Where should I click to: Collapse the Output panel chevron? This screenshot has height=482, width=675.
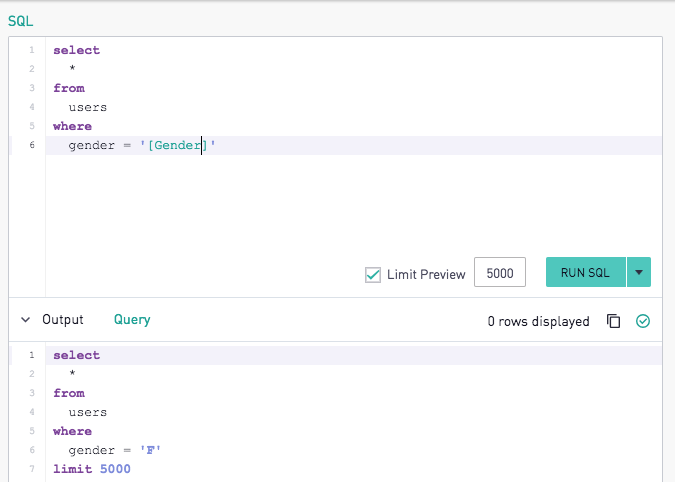click(26, 320)
